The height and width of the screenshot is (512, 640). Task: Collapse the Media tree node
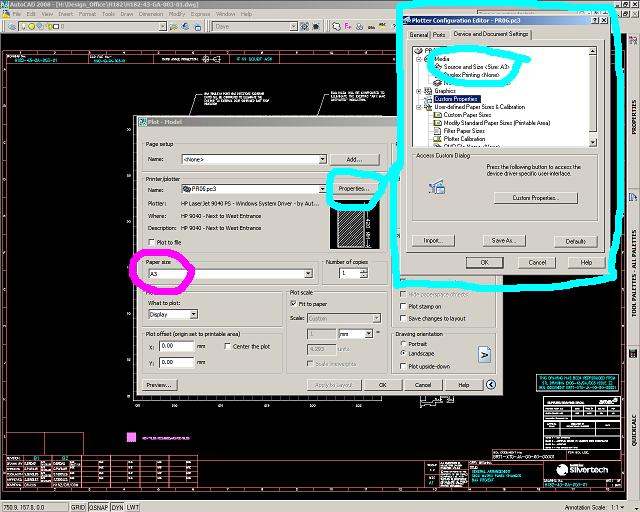[x=418, y=59]
